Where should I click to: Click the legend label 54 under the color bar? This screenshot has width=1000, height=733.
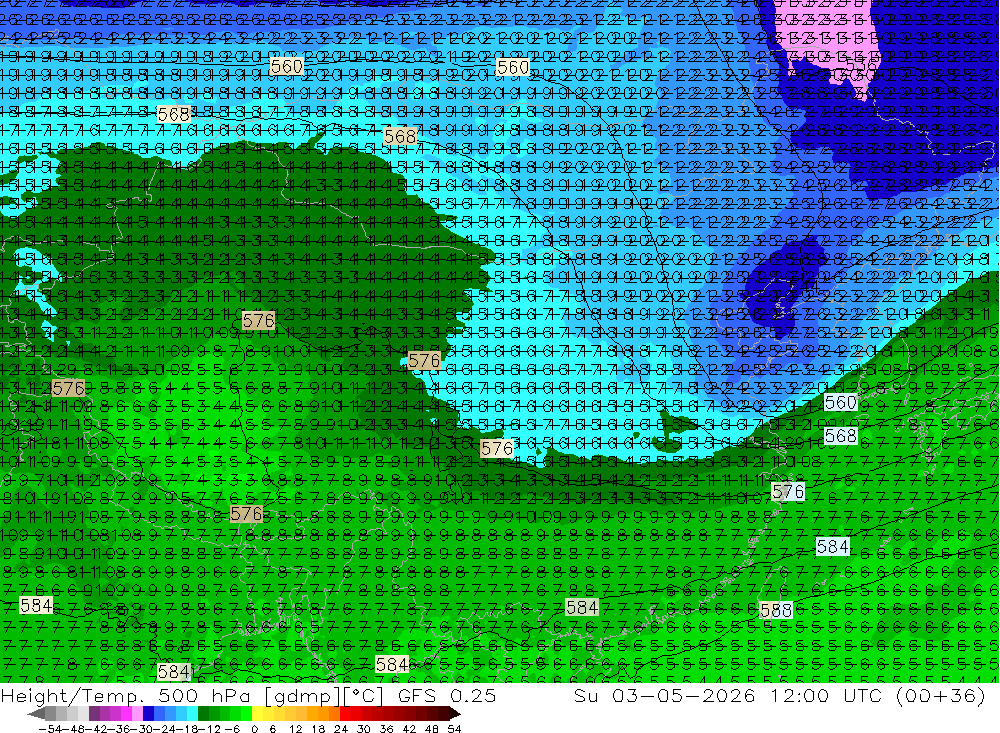(454, 729)
